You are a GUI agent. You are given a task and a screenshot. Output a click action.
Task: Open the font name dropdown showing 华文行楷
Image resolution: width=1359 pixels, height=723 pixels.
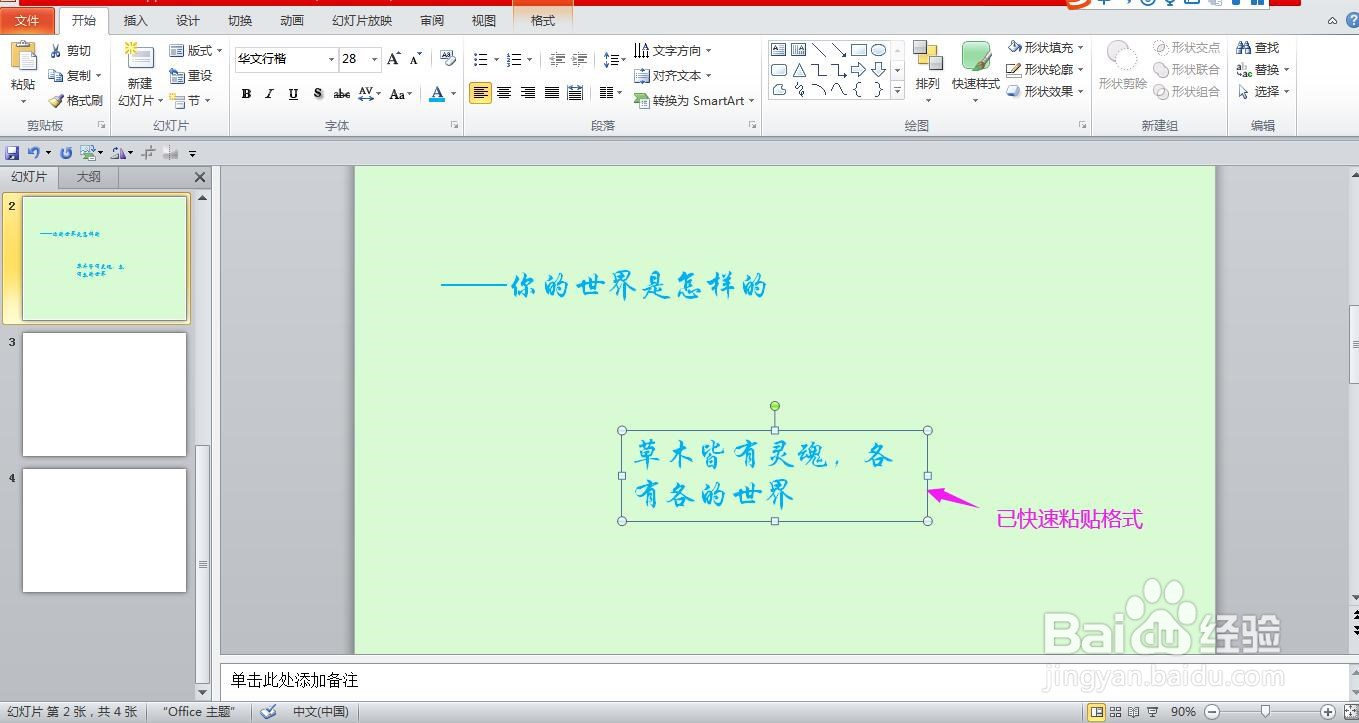tap(331, 59)
